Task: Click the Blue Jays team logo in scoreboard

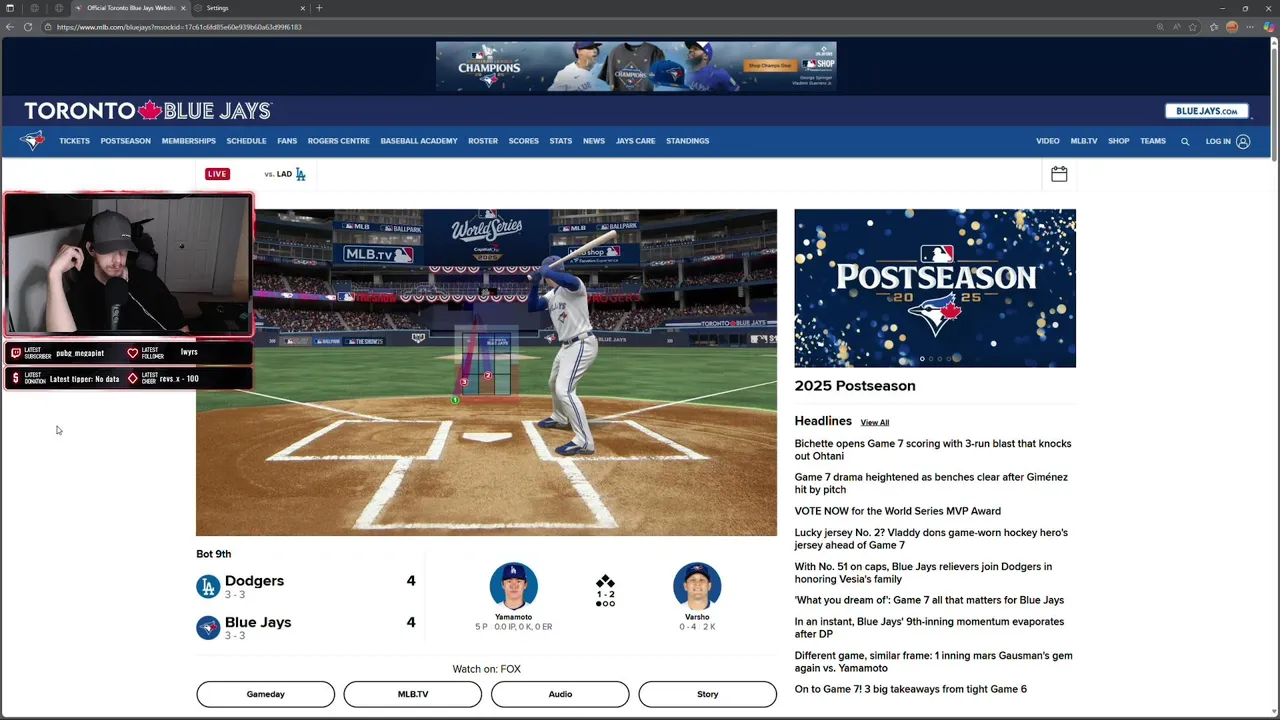Action: (x=208, y=628)
